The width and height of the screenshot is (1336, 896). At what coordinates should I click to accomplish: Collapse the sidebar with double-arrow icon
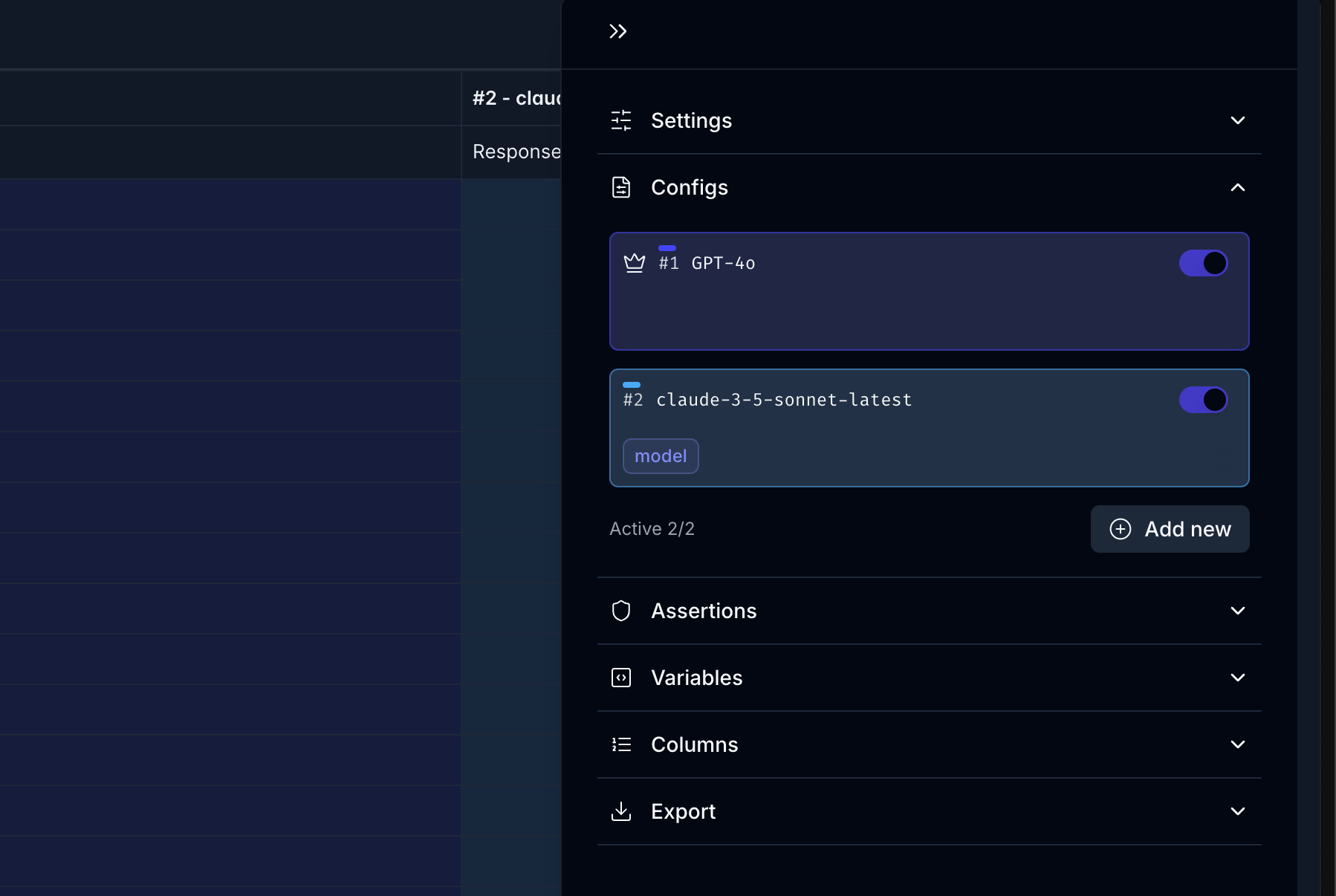click(x=618, y=31)
